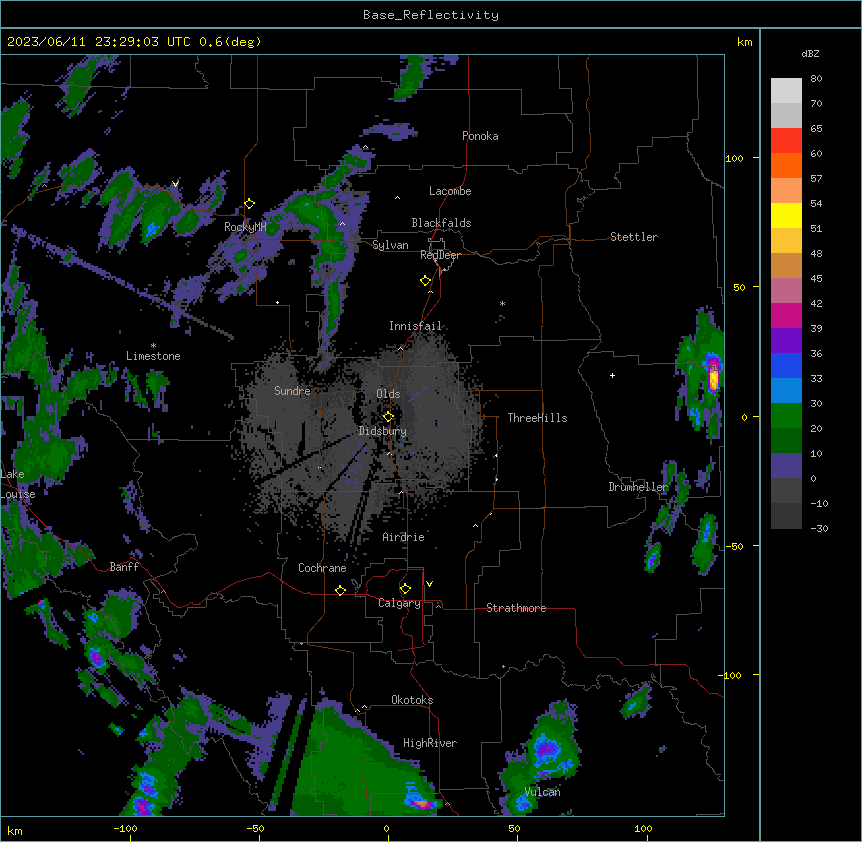
Task: Pick the red 65-60 dBZ legend swatch
Action: point(786,141)
